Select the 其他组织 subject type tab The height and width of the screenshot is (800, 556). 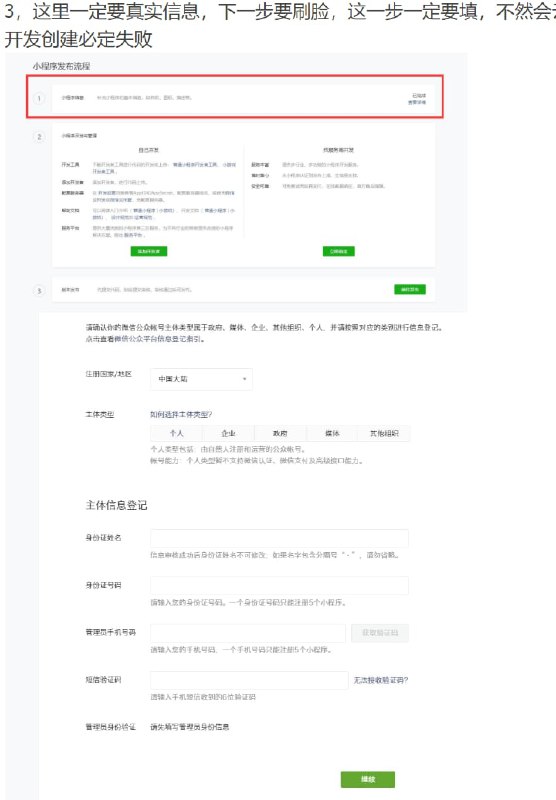(384, 433)
